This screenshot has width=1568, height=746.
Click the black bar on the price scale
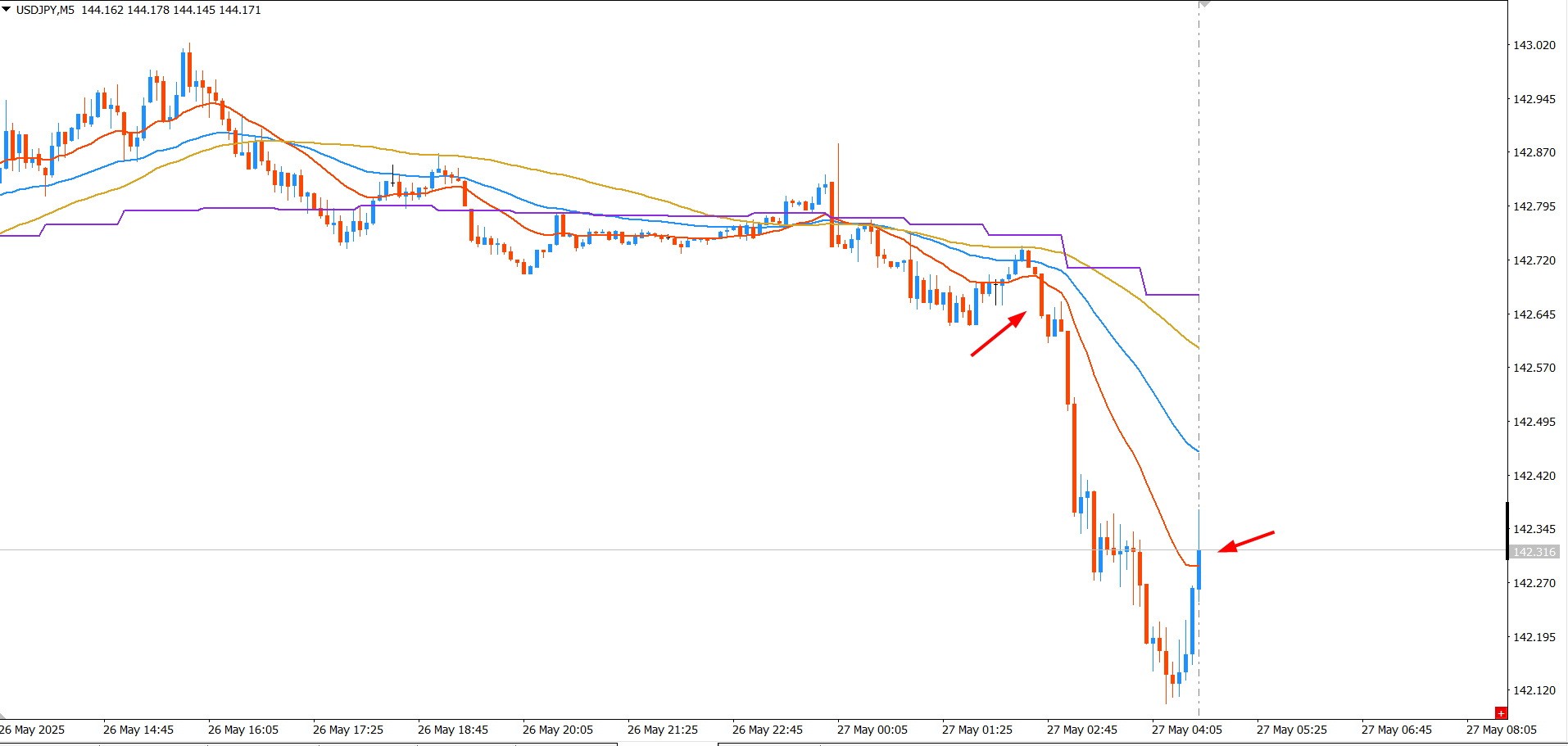tap(1507, 531)
